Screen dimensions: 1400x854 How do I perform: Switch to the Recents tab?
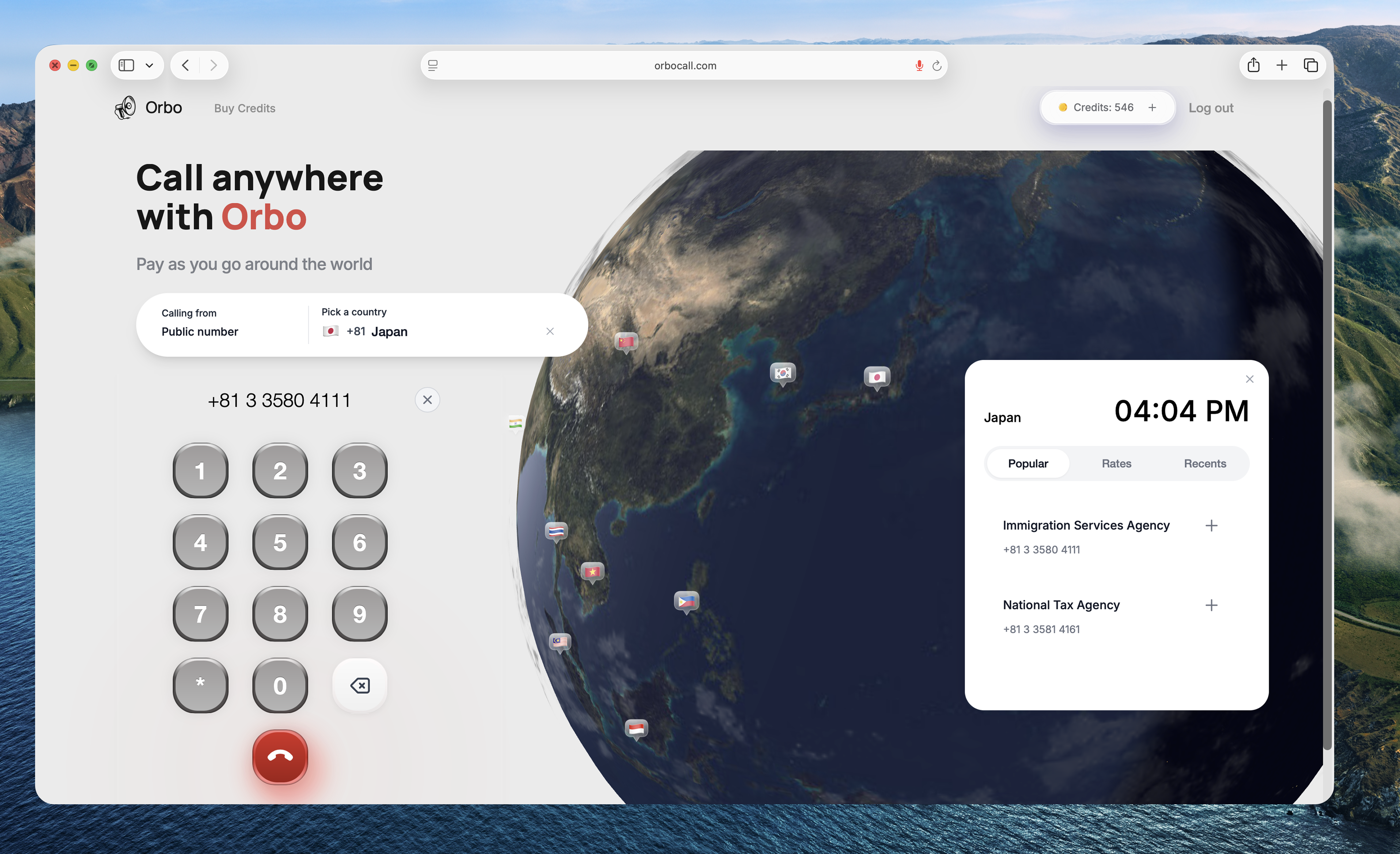point(1204,464)
